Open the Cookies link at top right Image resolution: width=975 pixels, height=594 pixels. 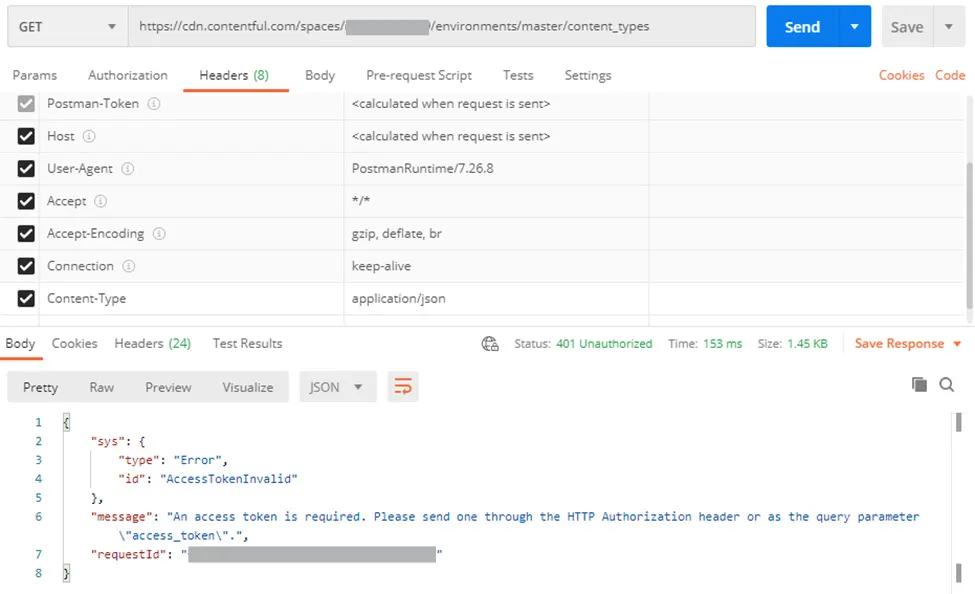pyautogui.click(x=901, y=75)
